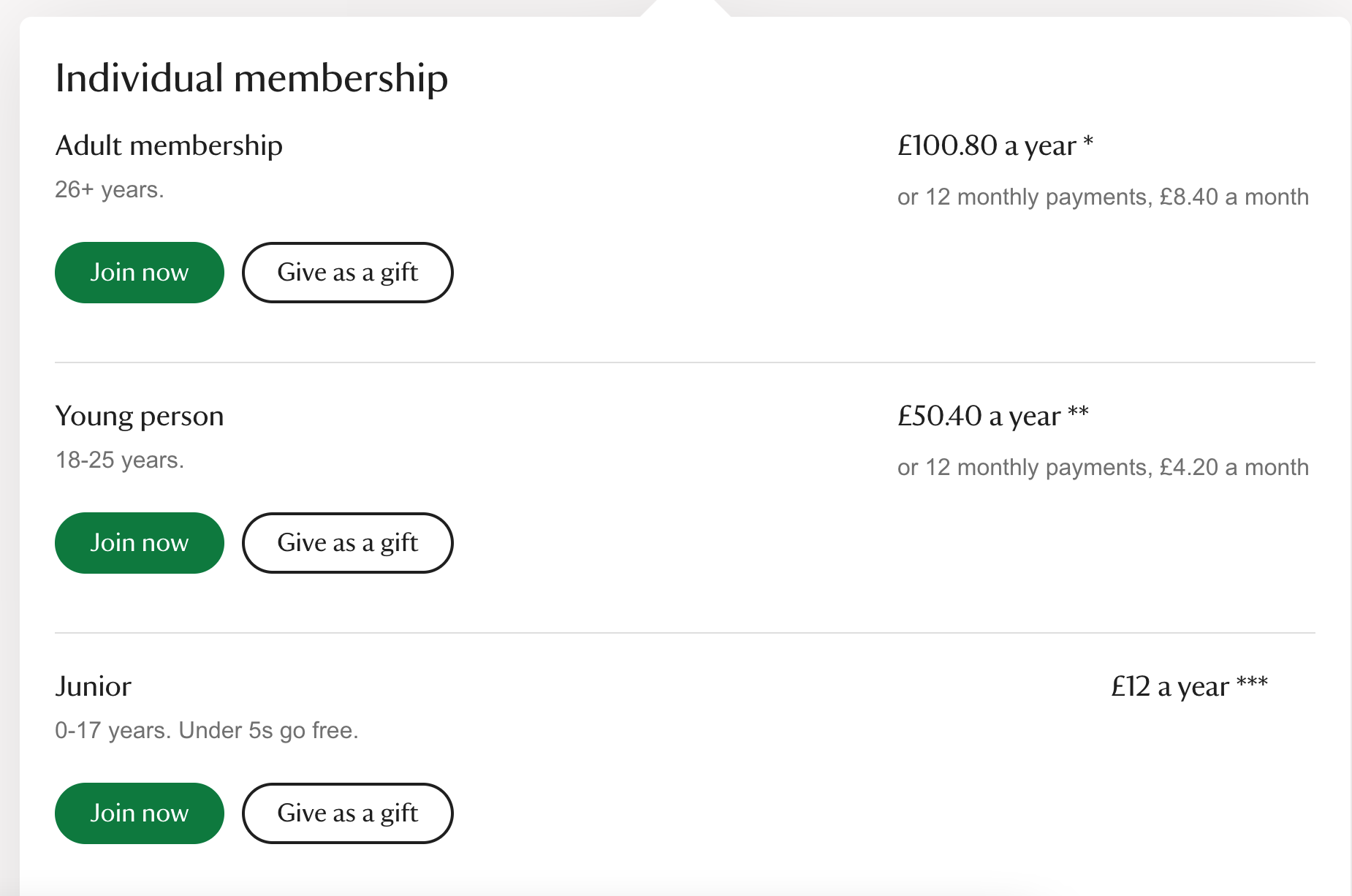This screenshot has height=896, width=1352.
Task: Click the double asterisk after £50.40 a year
Action: 1078,412
